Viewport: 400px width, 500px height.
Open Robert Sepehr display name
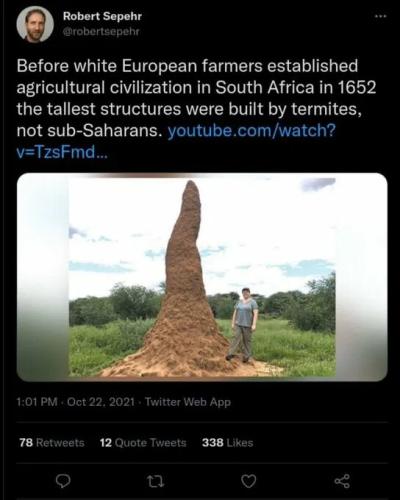pyautogui.click(x=102, y=16)
